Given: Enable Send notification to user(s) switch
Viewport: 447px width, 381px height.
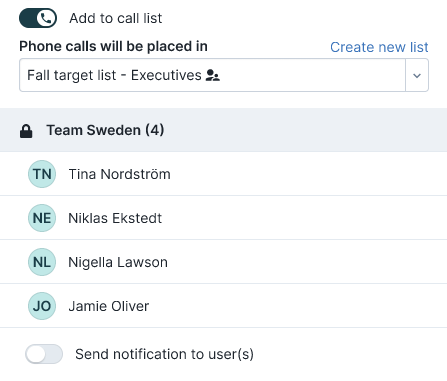Looking at the screenshot, I should point(44,354).
